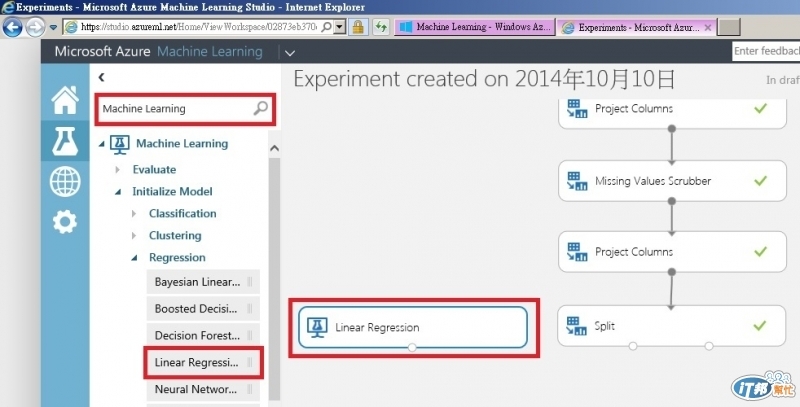Click the refresh icon beside address bar
The image size is (800, 407).
381,27
